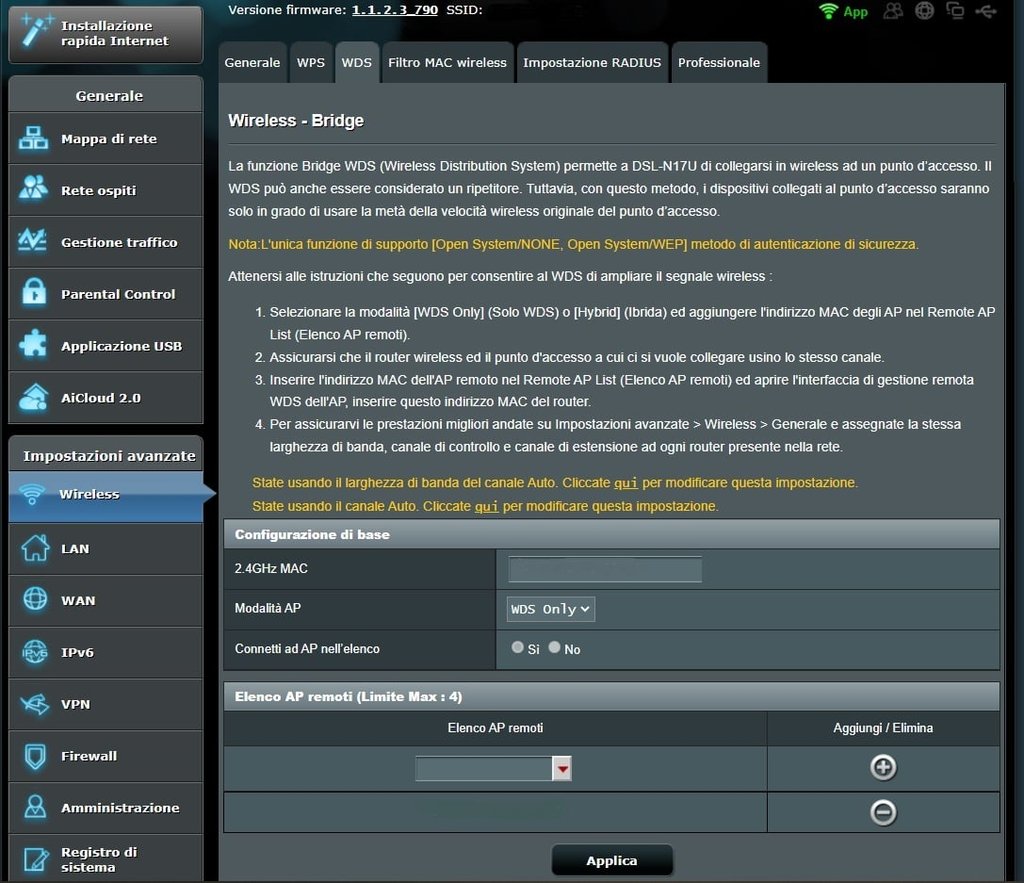Open the Modalità AP WDS Only dropdown

[x=551, y=609]
